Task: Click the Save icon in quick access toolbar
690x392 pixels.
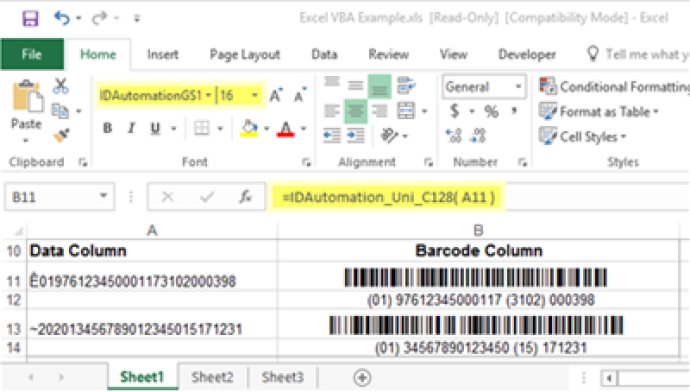Action: (x=30, y=18)
